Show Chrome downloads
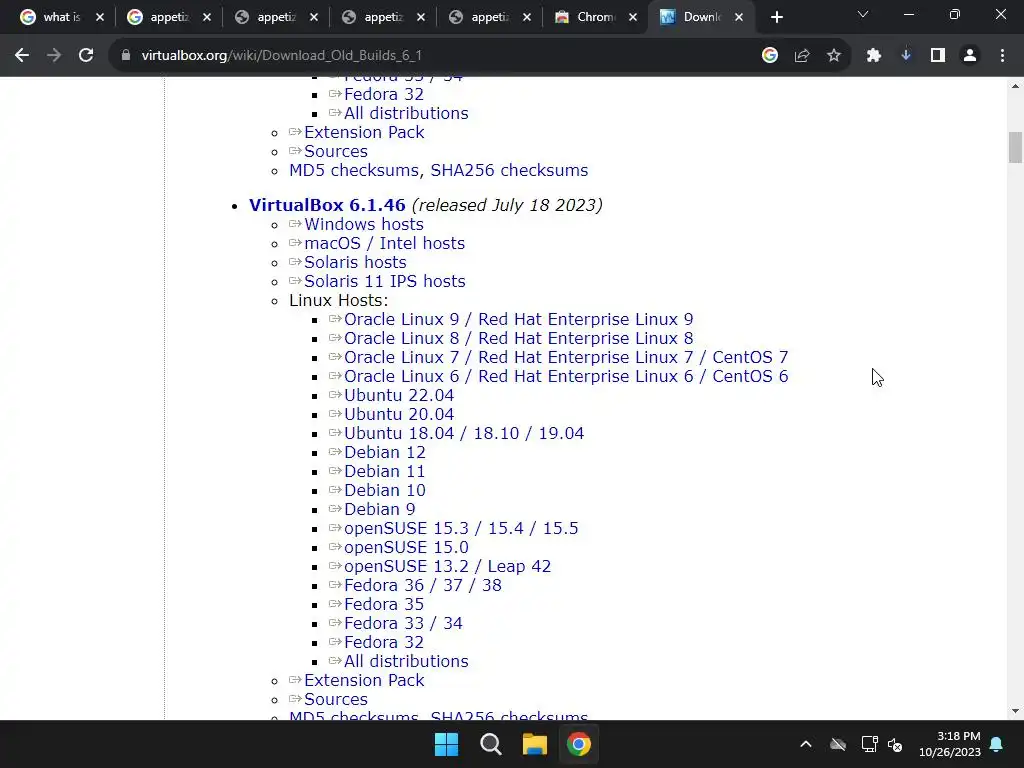1024x768 pixels. click(906, 56)
